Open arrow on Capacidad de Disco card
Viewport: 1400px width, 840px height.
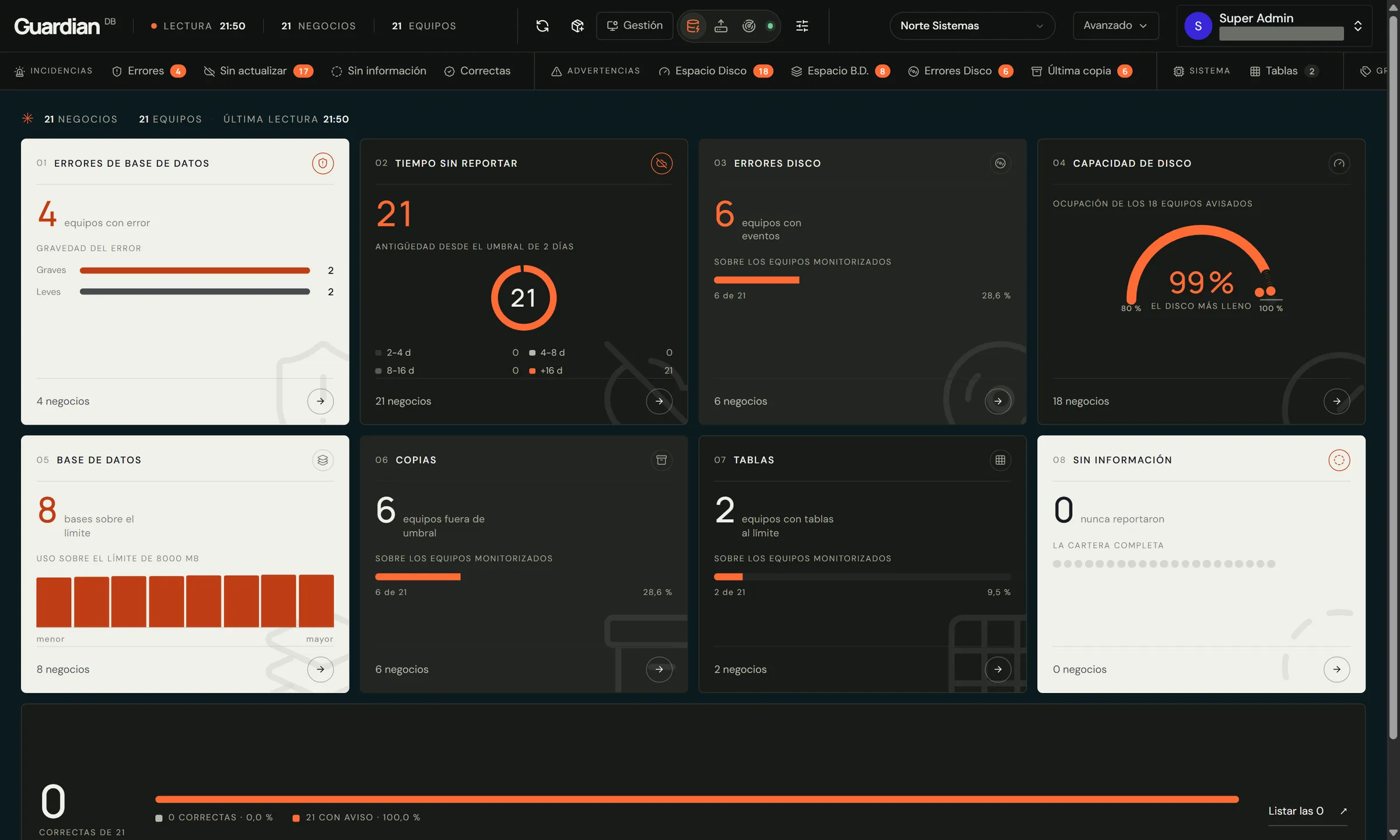[x=1336, y=401]
